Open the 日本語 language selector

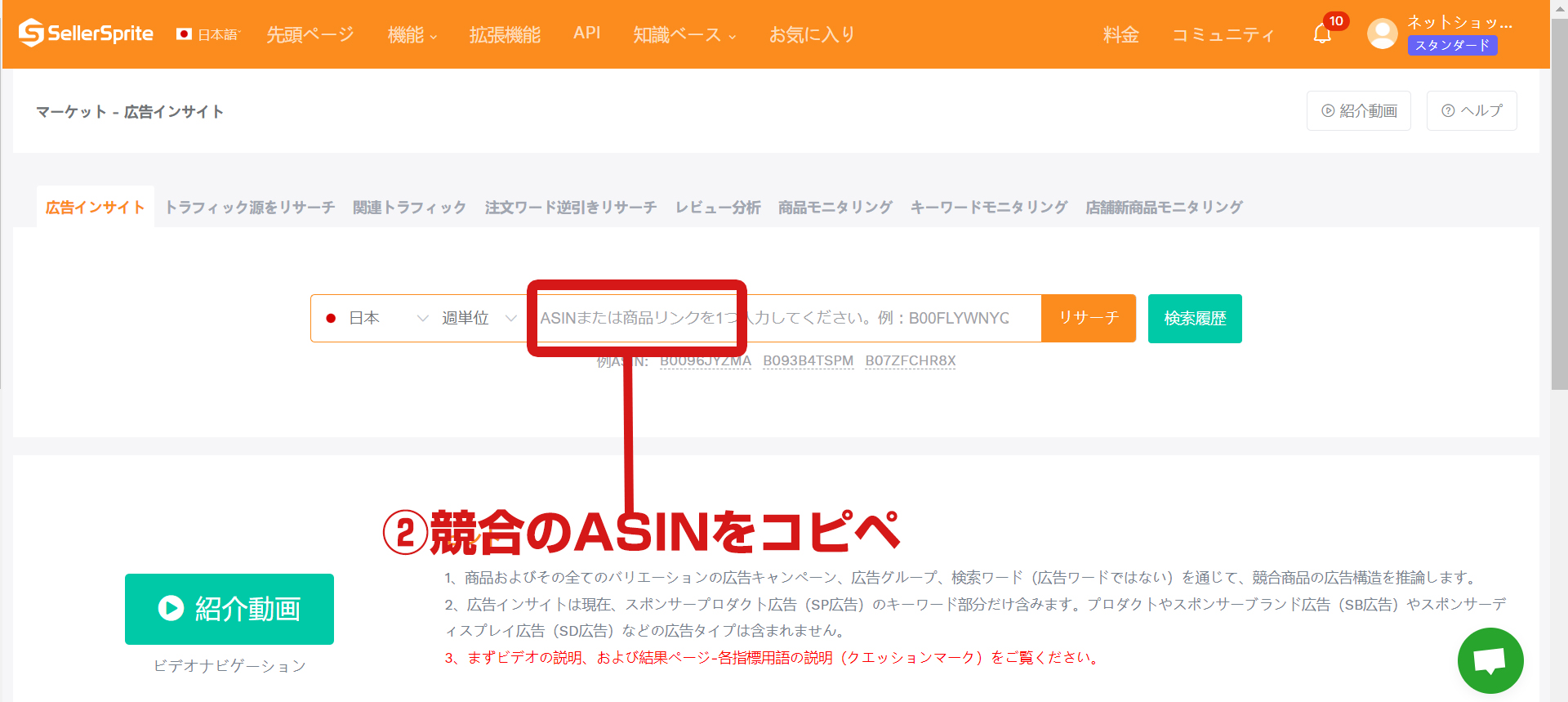tap(208, 34)
